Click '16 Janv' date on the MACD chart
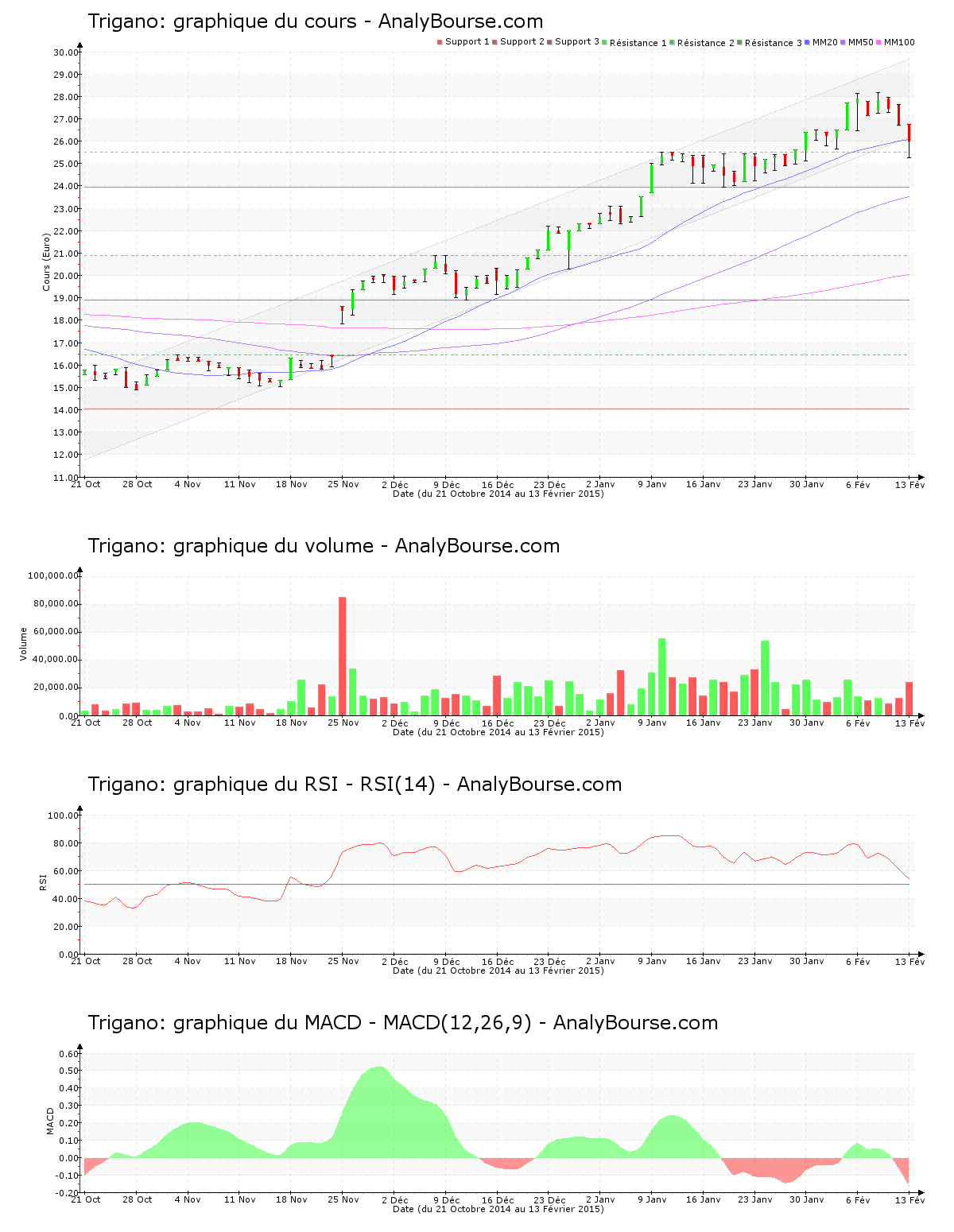The height and width of the screenshot is (1232, 954). pos(704,1200)
